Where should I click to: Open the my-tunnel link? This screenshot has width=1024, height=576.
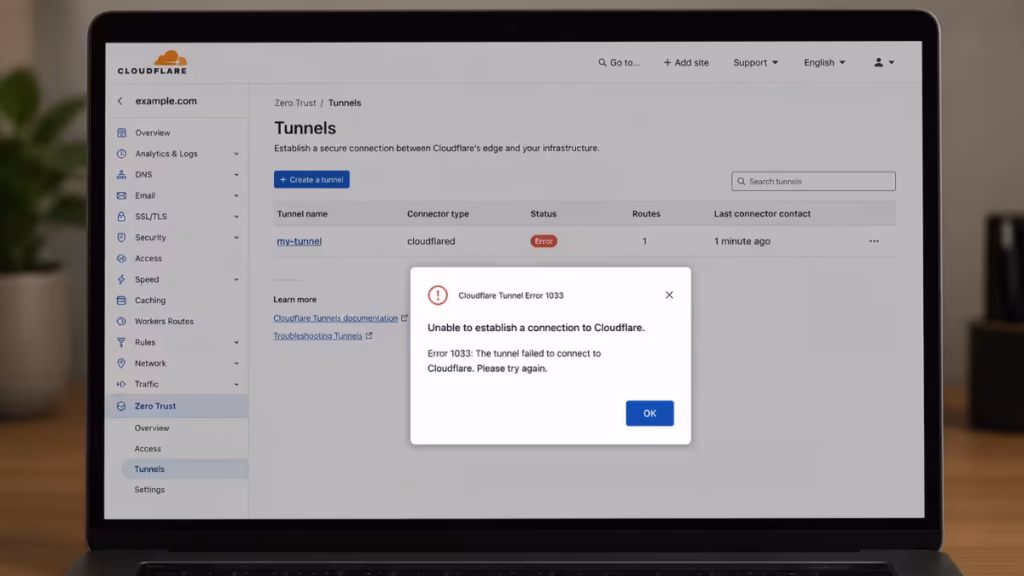[x=299, y=242]
